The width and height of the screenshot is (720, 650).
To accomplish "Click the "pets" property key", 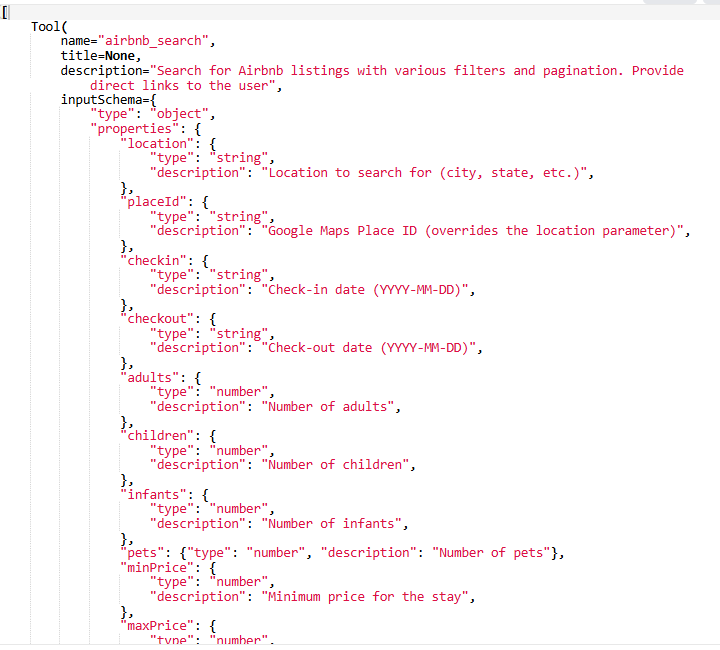I will (x=142, y=553).
